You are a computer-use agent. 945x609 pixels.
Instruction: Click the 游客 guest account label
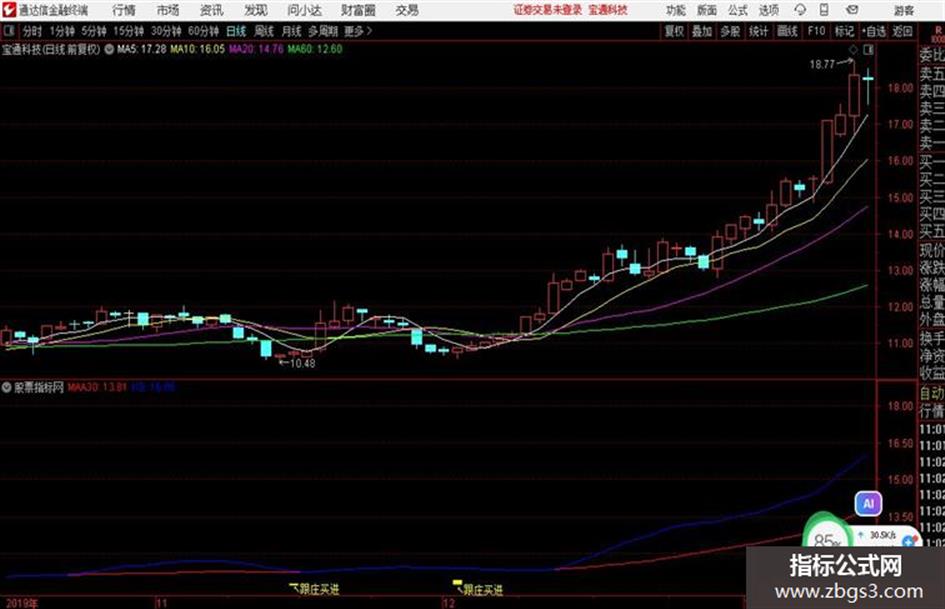tap(904, 10)
